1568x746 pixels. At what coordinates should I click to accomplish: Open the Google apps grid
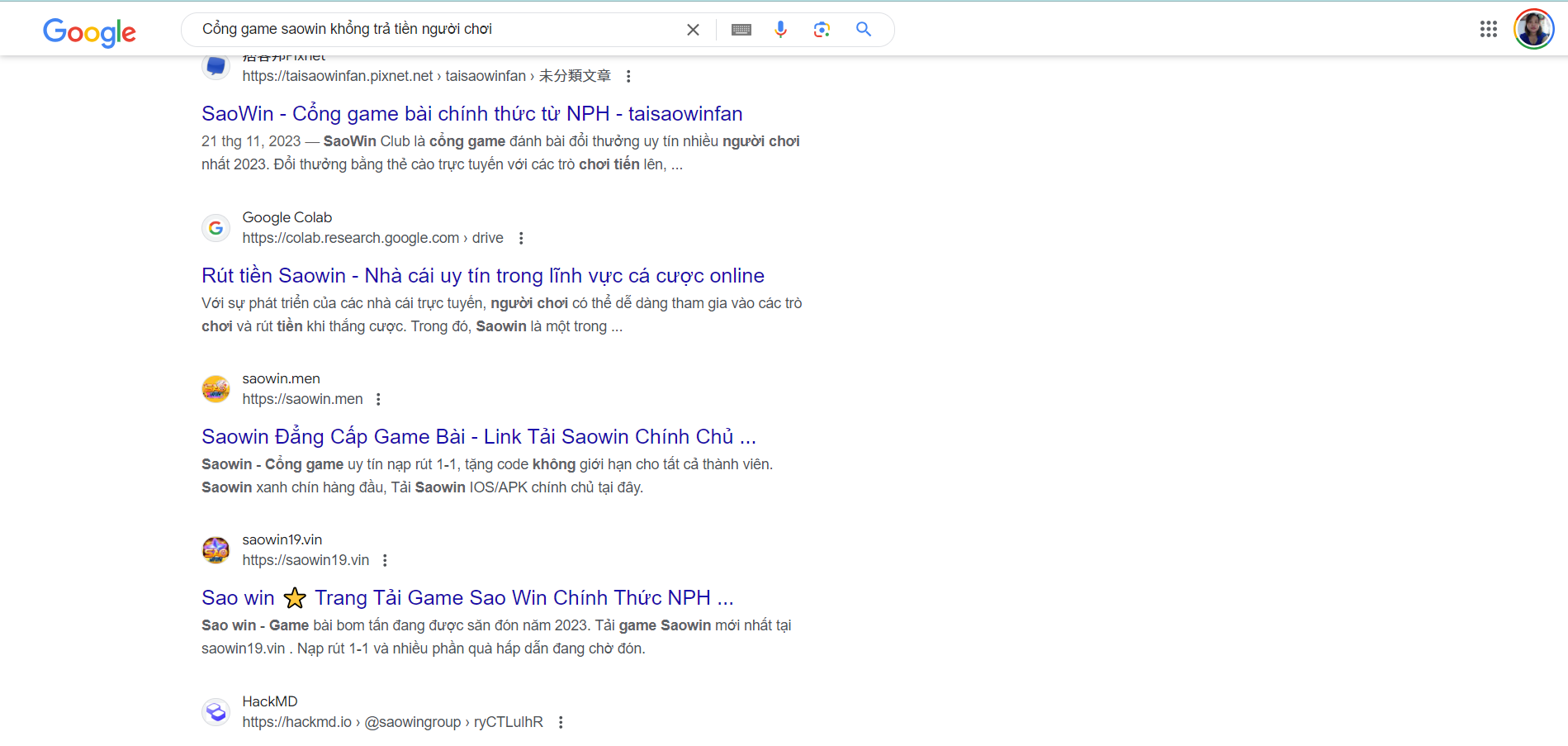click(1488, 30)
